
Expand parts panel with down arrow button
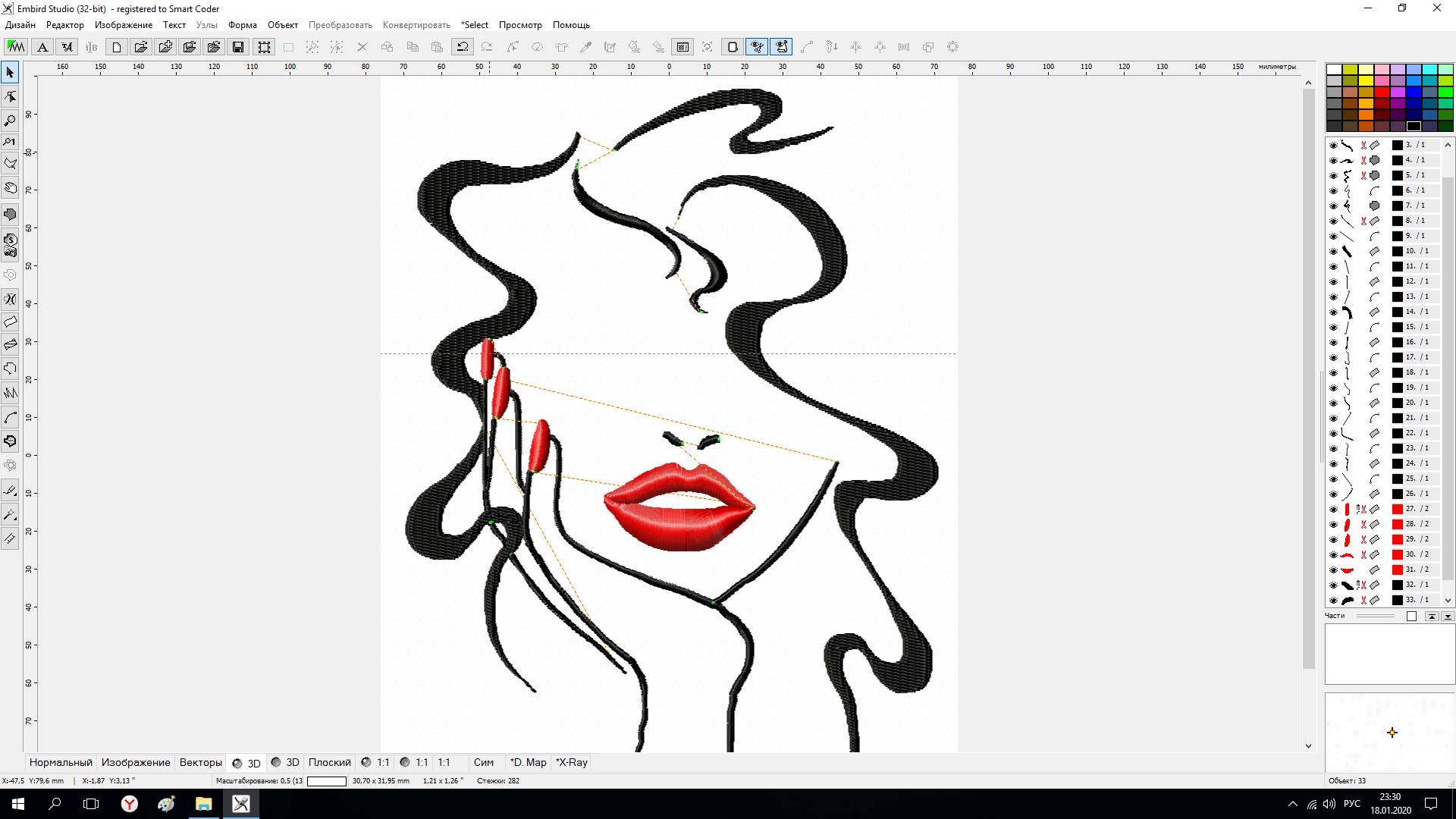(1448, 617)
